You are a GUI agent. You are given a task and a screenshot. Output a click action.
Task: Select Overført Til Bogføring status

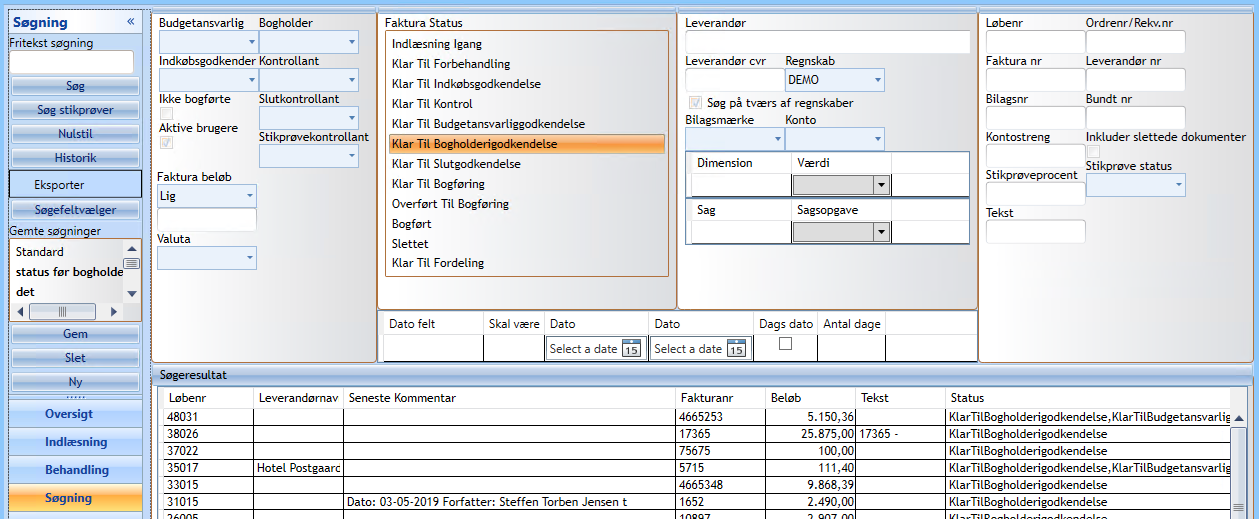(527, 204)
